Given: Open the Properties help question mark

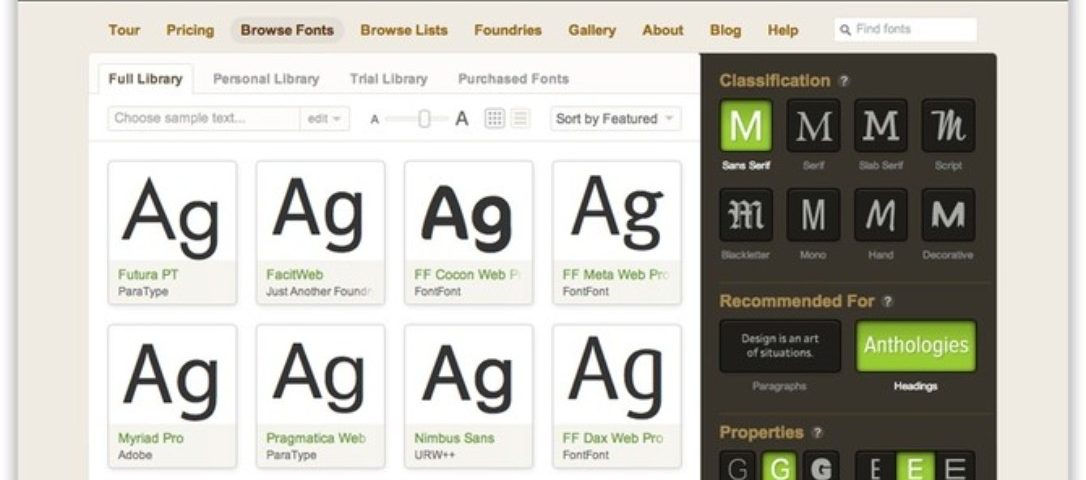Looking at the screenshot, I should point(817,432).
